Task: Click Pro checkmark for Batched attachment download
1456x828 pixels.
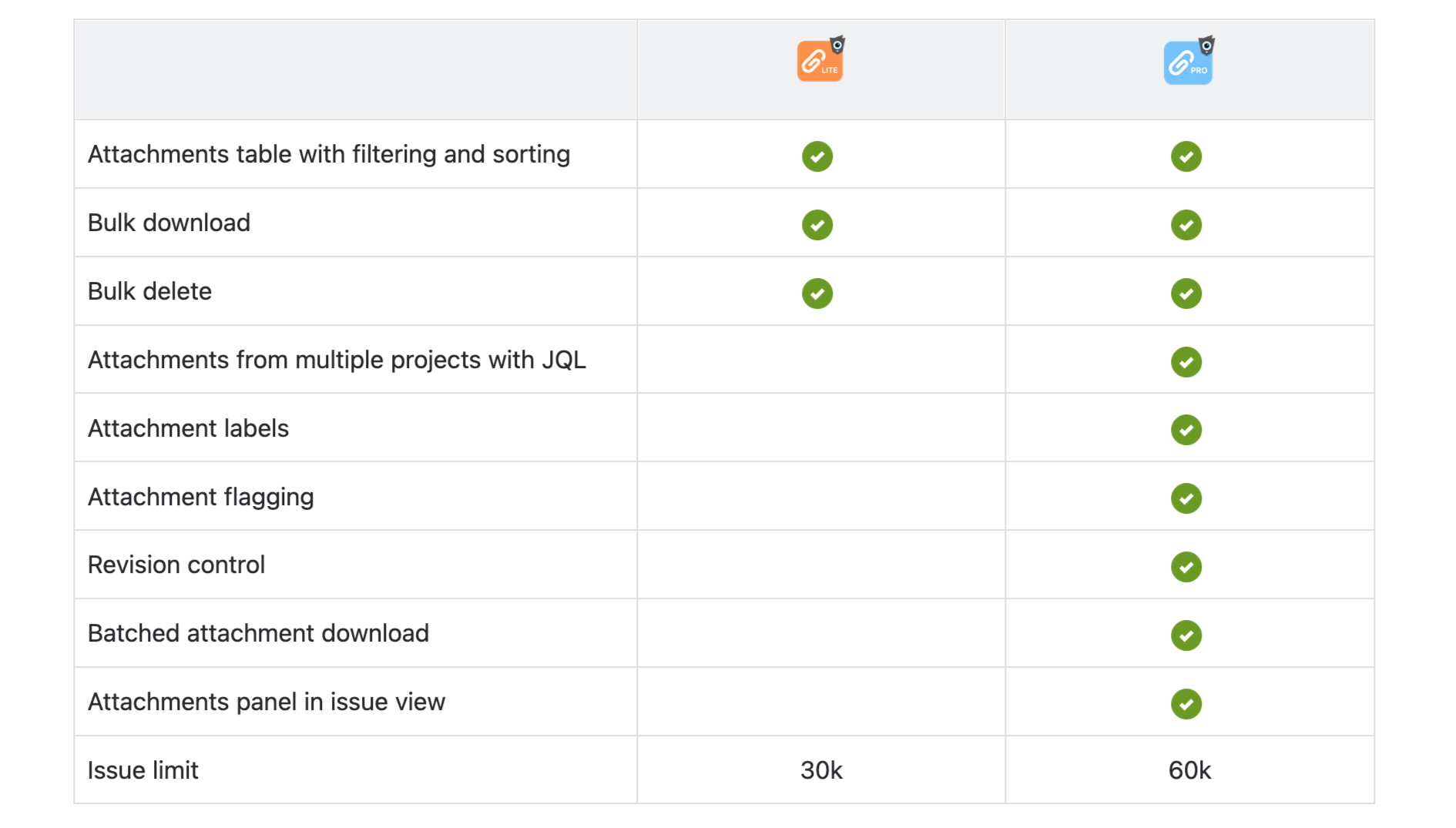Action: tap(1186, 635)
